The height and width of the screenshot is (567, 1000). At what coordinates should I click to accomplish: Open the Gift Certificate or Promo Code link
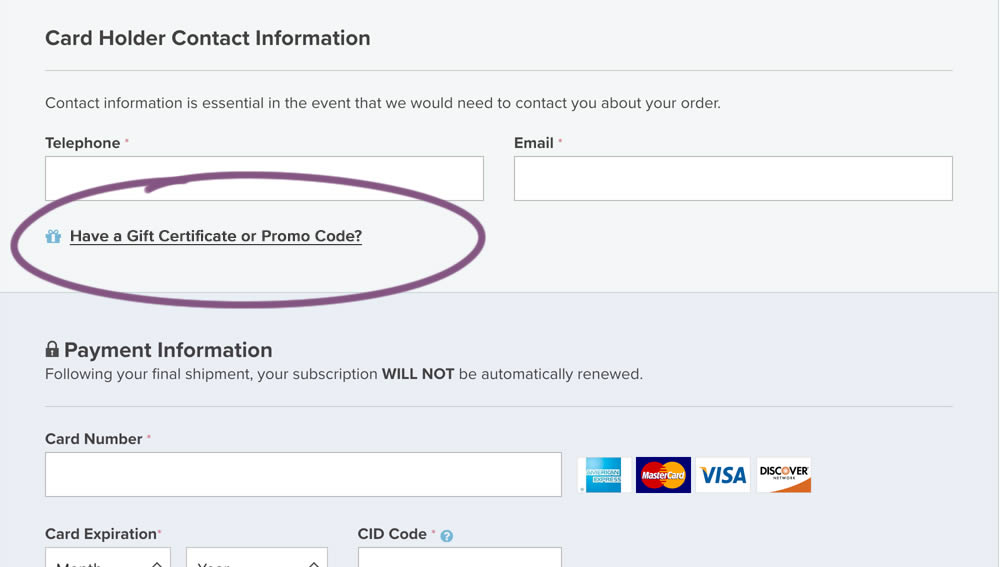pos(216,236)
